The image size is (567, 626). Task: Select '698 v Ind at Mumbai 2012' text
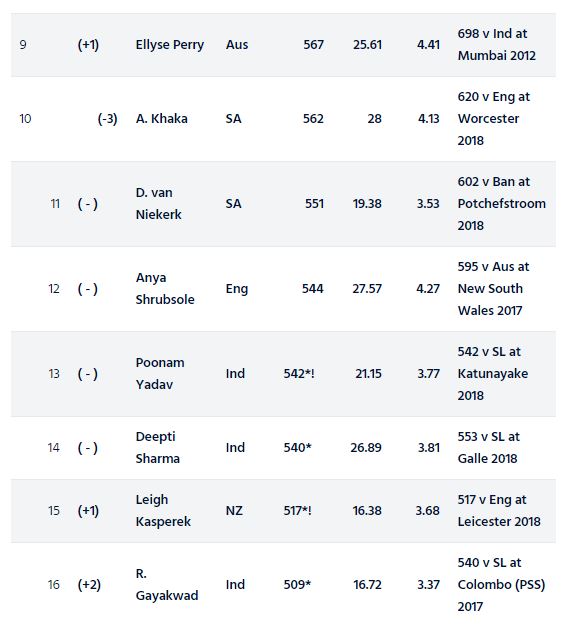pyautogui.click(x=497, y=44)
